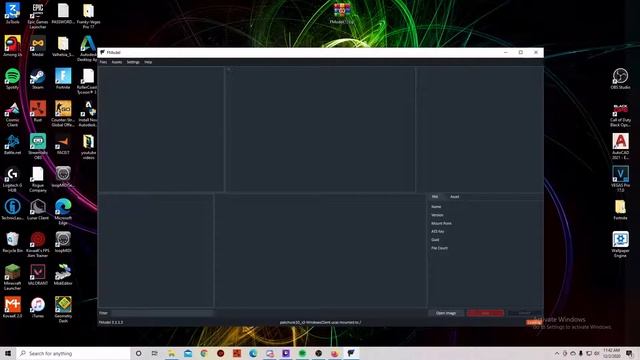The width and height of the screenshot is (640, 360).
Task: Open the FACEIT desktop shortcut
Action: (x=63, y=144)
